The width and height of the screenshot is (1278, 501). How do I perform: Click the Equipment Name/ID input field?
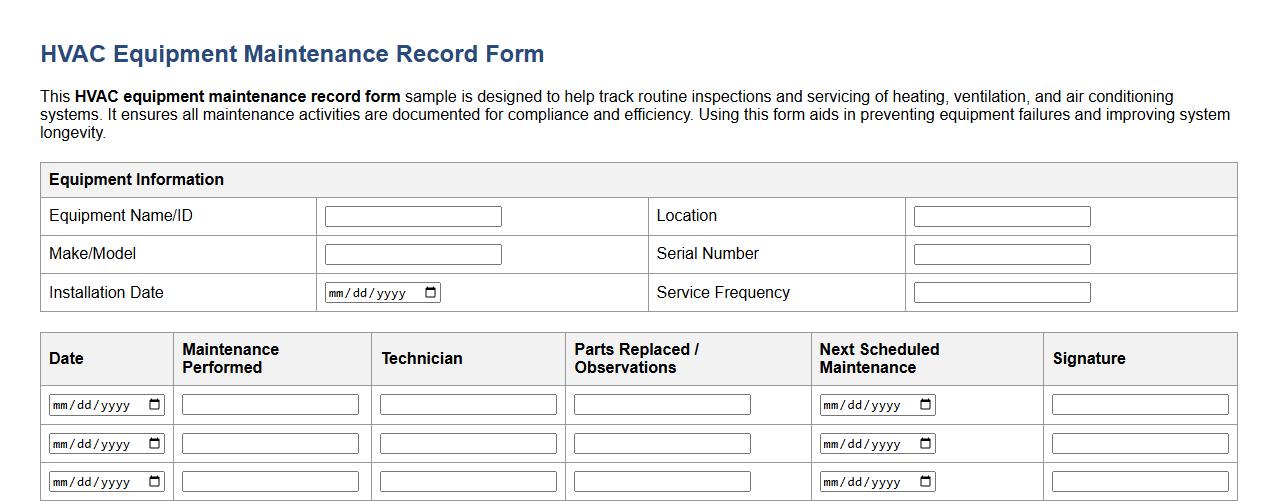click(413, 216)
